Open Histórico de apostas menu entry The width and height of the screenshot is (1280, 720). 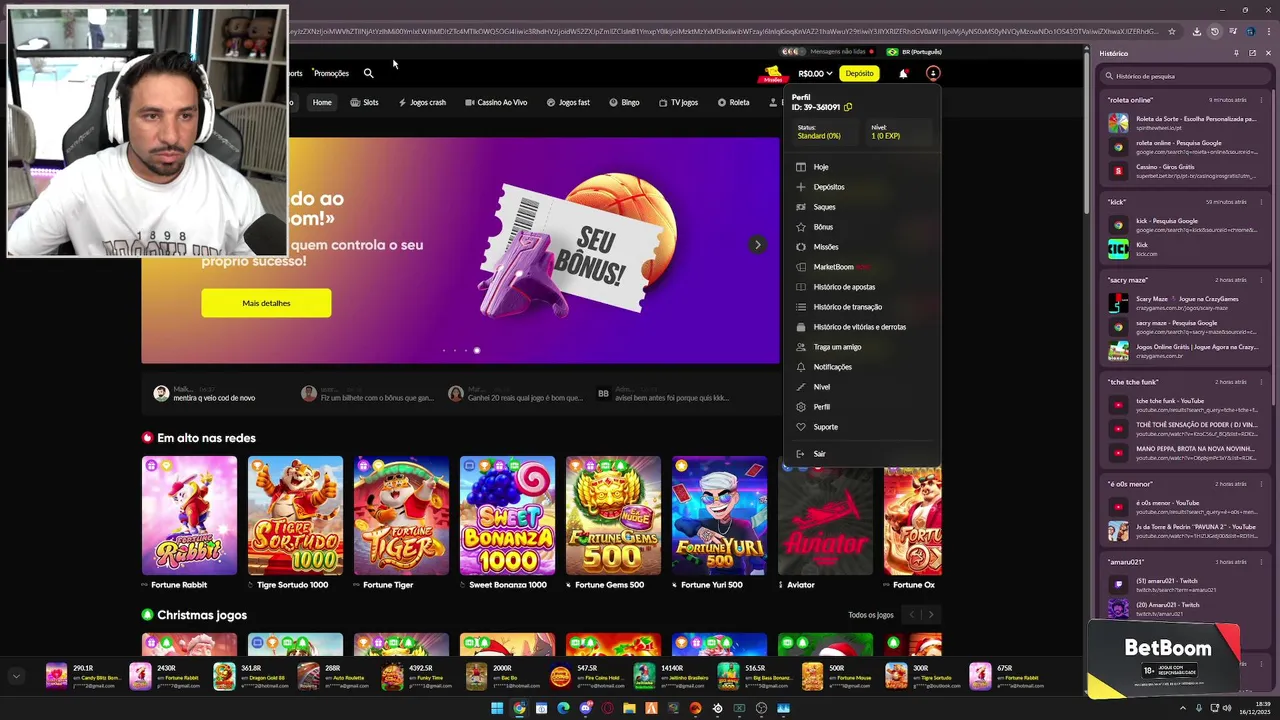click(844, 287)
